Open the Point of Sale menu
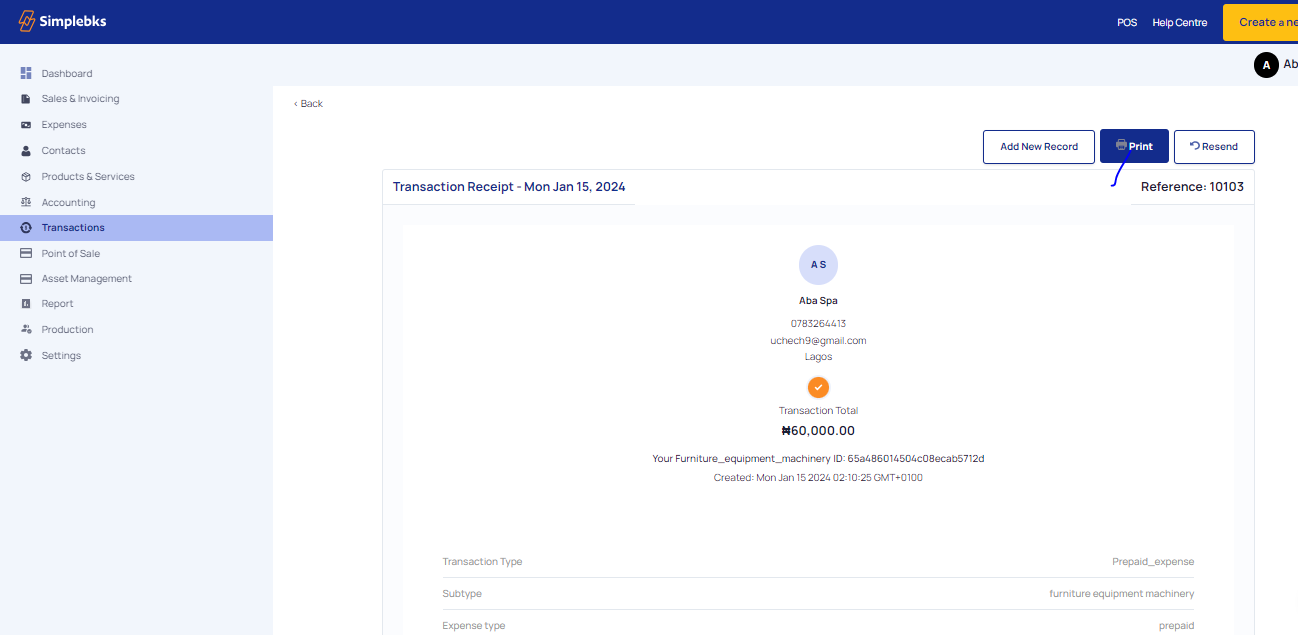This screenshot has height=635, width=1298. pos(70,254)
